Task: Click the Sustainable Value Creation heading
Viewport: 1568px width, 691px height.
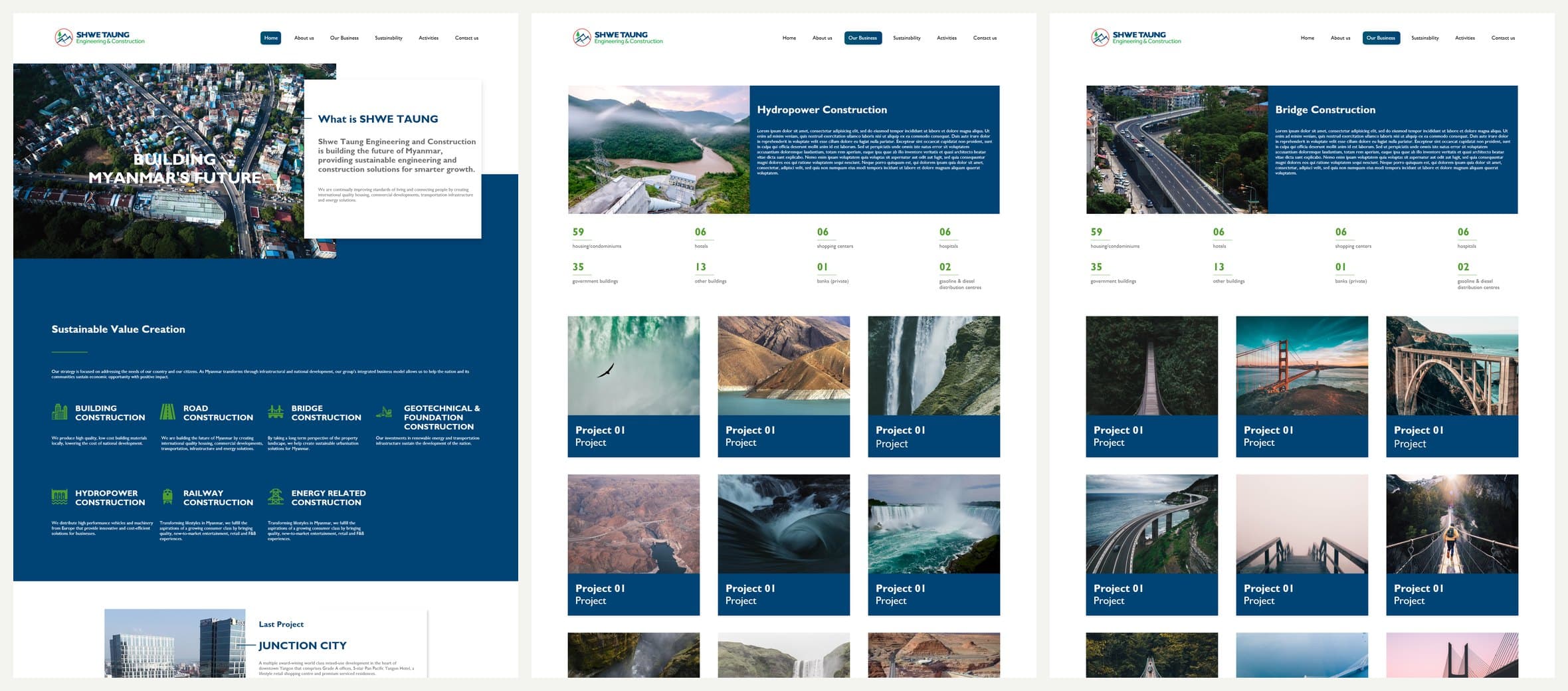Action: click(x=118, y=329)
